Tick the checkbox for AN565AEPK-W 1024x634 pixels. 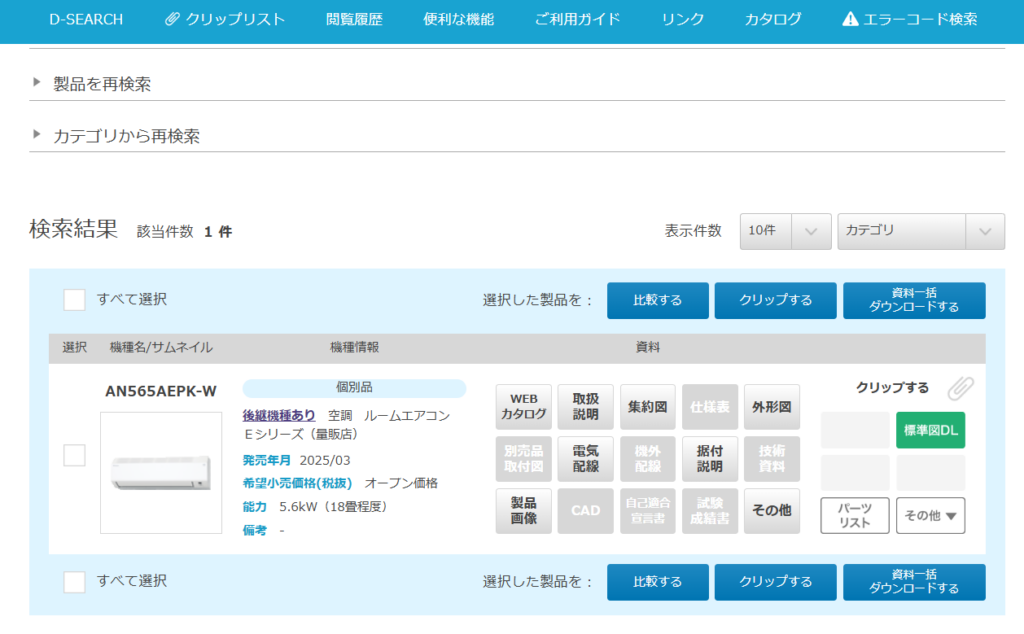click(74, 455)
